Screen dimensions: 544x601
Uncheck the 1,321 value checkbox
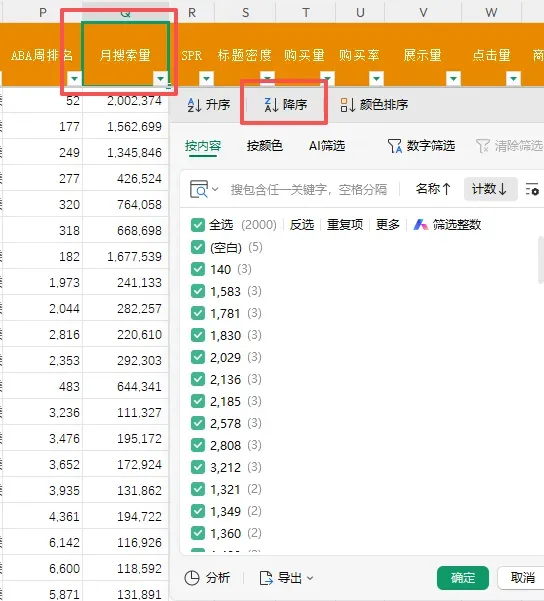pyautogui.click(x=198, y=489)
